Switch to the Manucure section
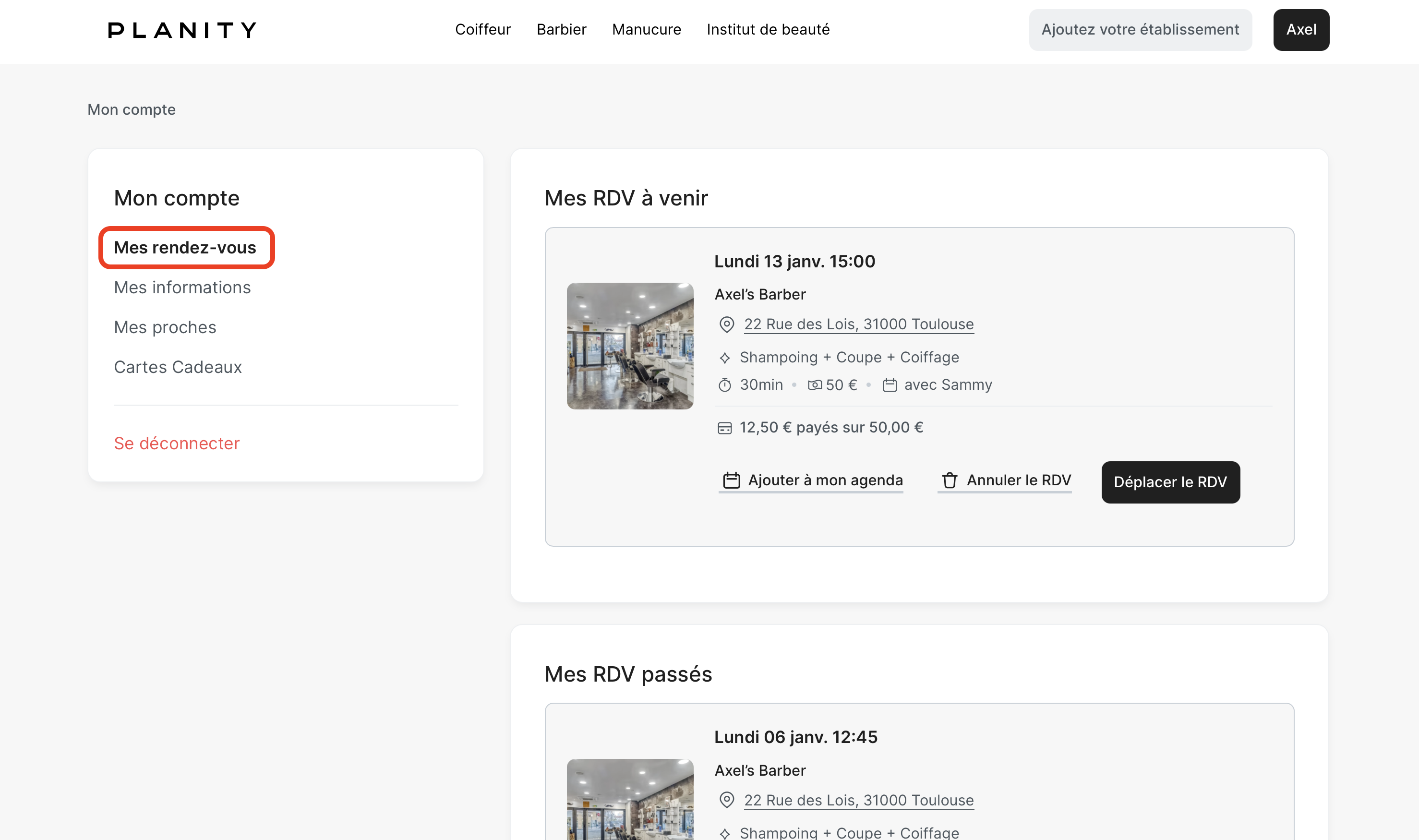The height and width of the screenshot is (840, 1419). point(646,29)
